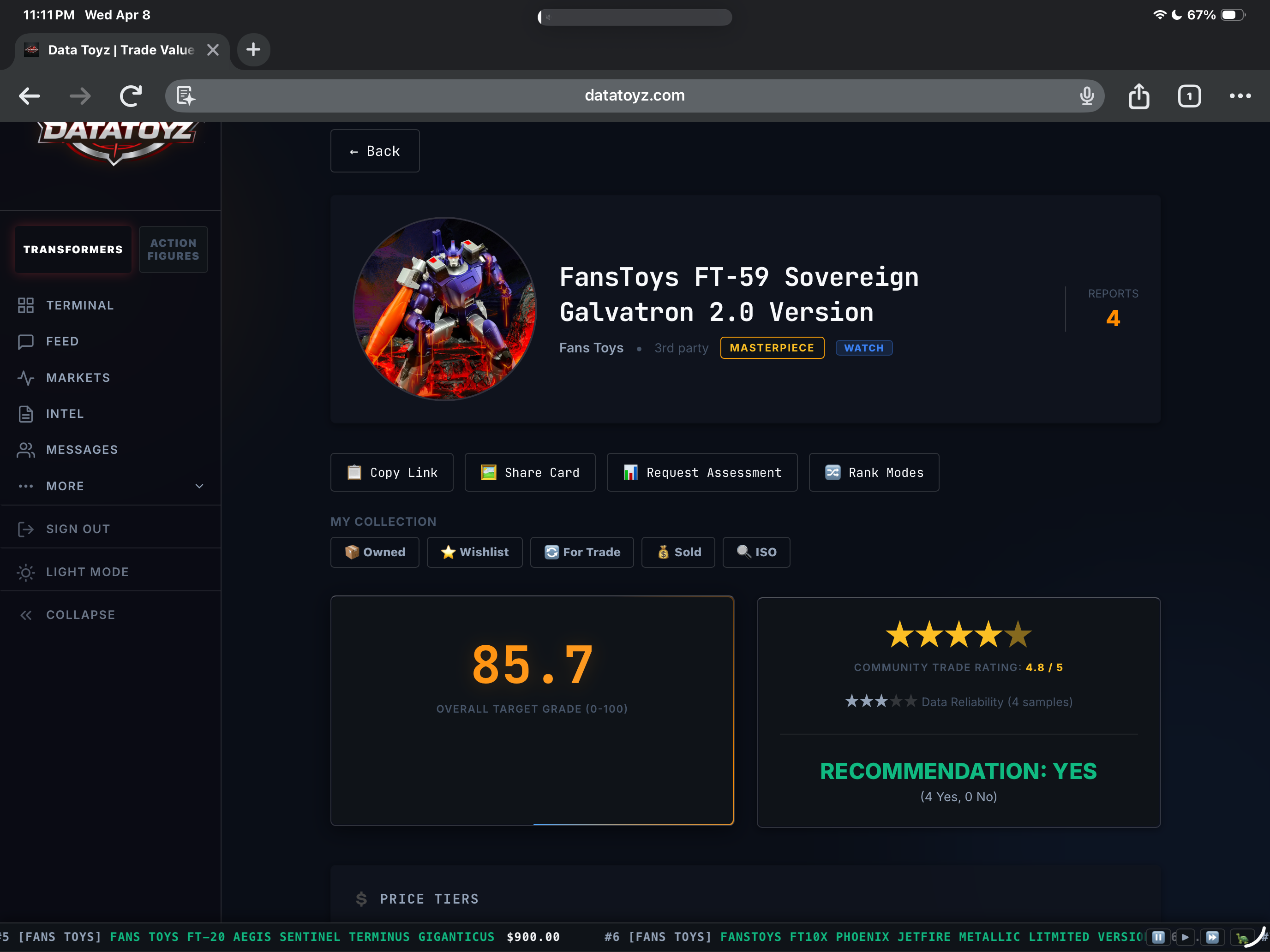Viewport: 1270px width, 952px height.
Task: Tap the browser share icon
Action: pos(1138,96)
